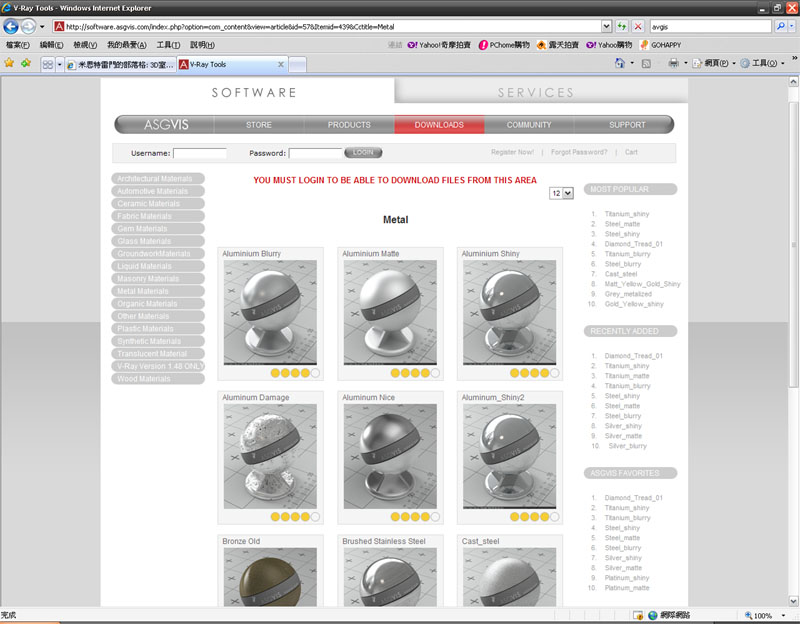Click the Refresh page icon
Viewport: 800px width, 624px height.
coord(621,26)
